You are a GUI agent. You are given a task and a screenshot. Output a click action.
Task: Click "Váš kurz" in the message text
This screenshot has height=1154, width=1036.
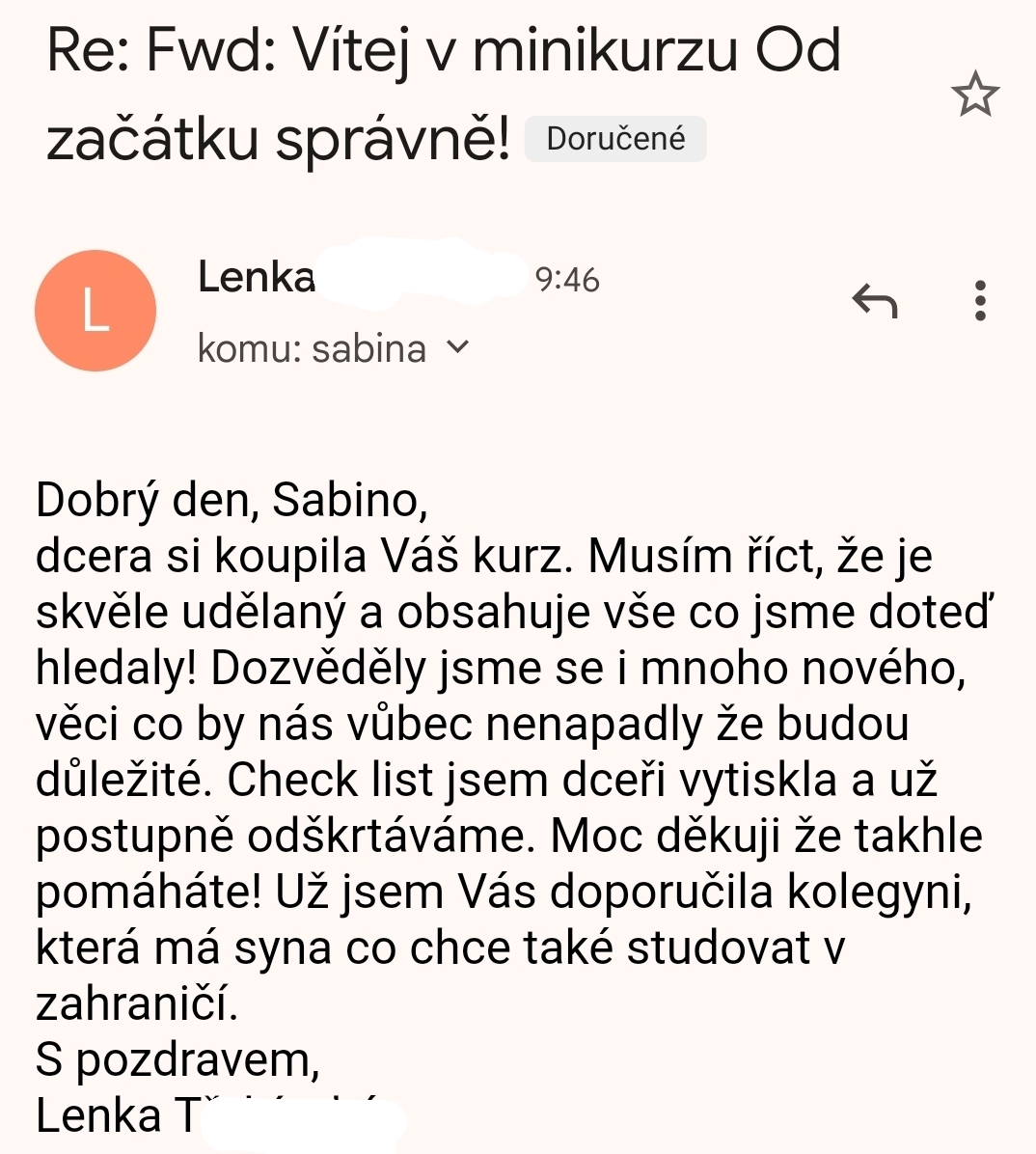(x=472, y=556)
